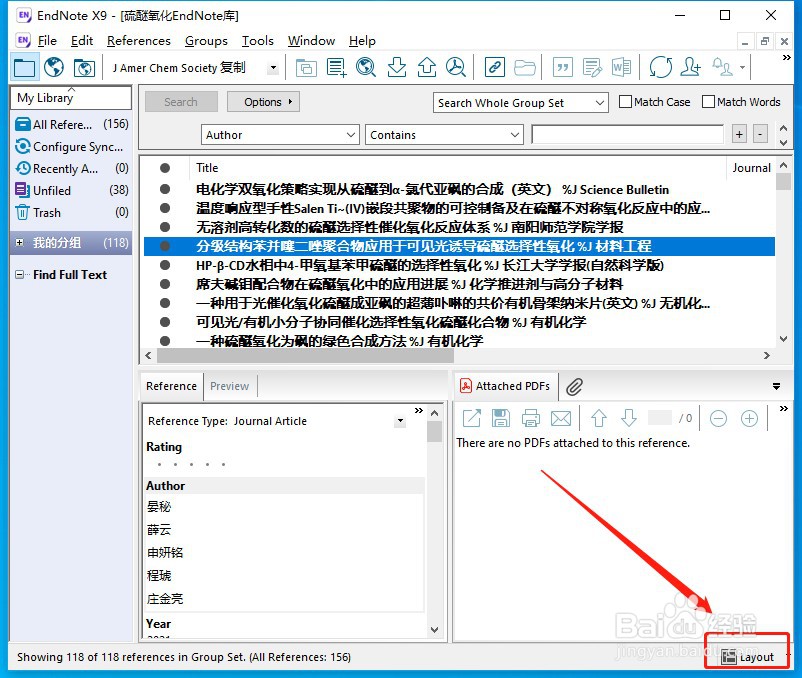
Task: Select All References group
Action: point(72,124)
